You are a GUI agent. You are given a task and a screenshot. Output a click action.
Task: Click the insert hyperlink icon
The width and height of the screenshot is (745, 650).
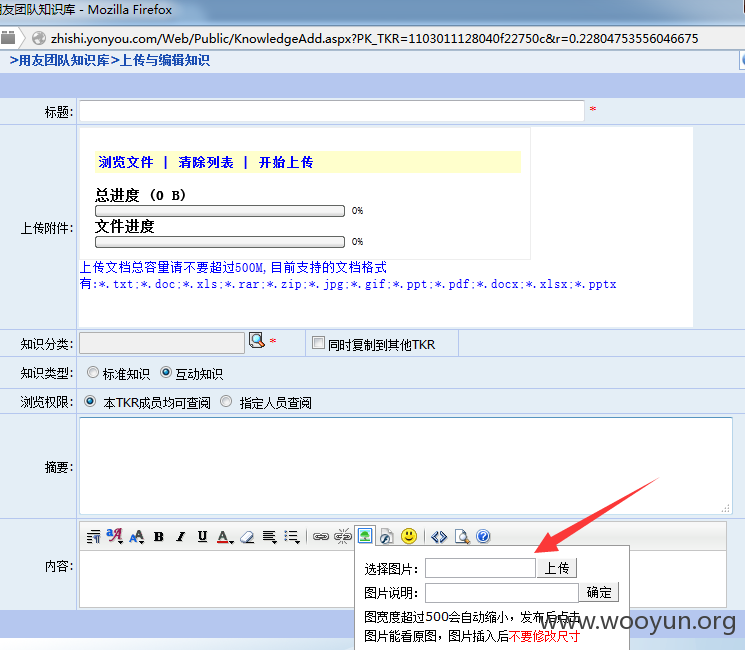coord(321,536)
